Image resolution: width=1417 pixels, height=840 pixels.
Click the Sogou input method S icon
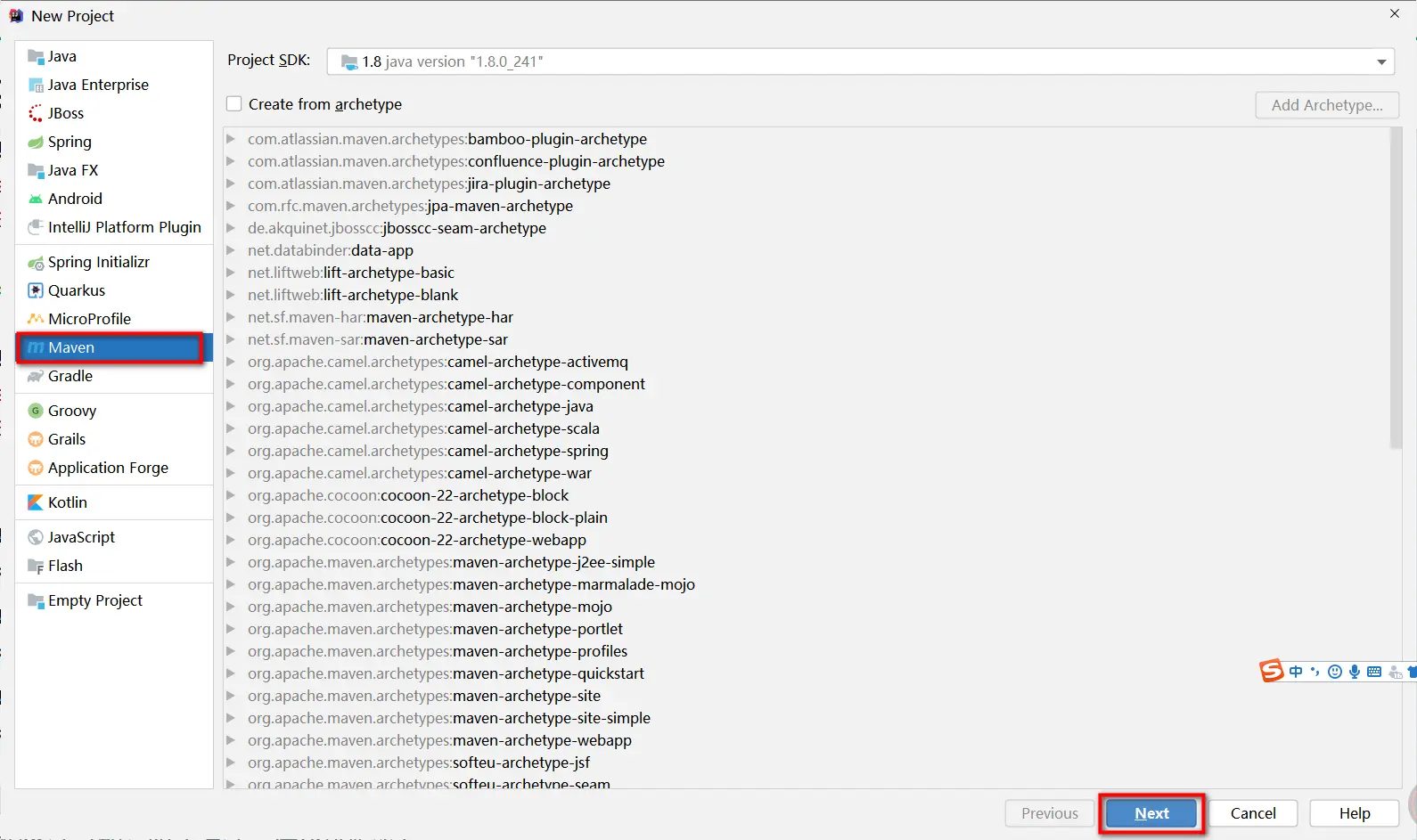[x=1272, y=671]
